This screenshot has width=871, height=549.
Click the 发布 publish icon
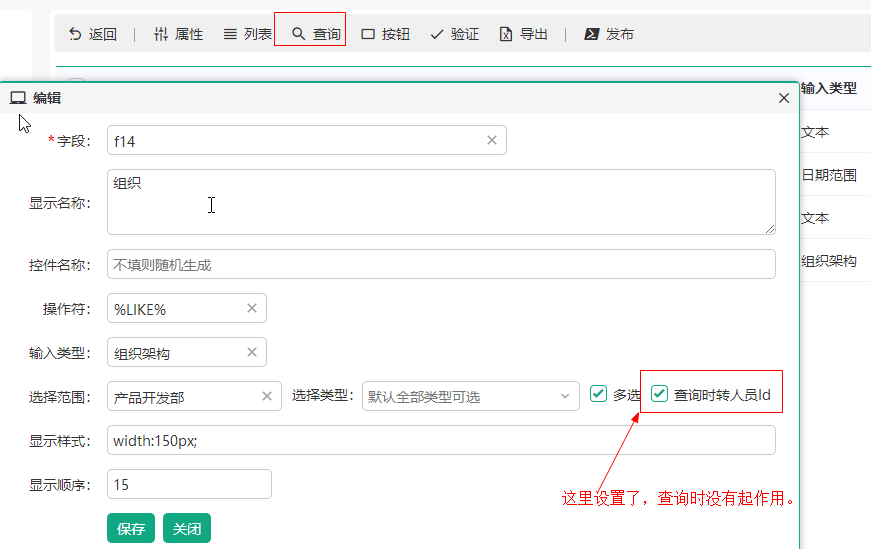pyautogui.click(x=591, y=34)
